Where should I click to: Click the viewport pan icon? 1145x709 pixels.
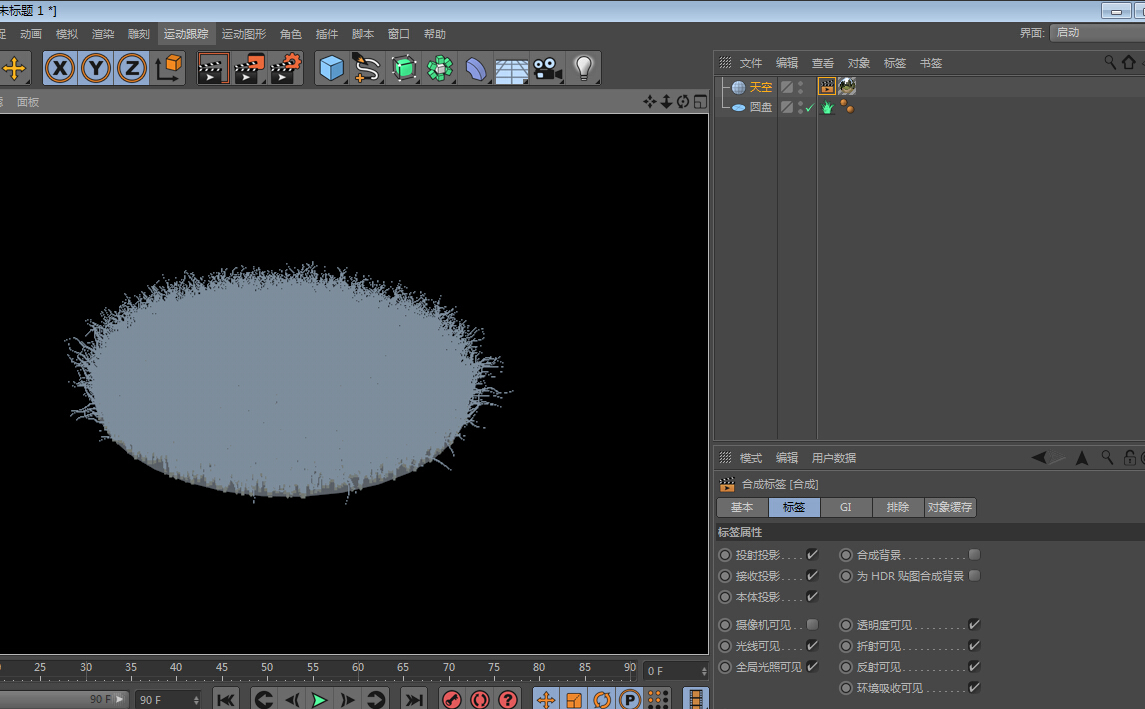(649, 101)
